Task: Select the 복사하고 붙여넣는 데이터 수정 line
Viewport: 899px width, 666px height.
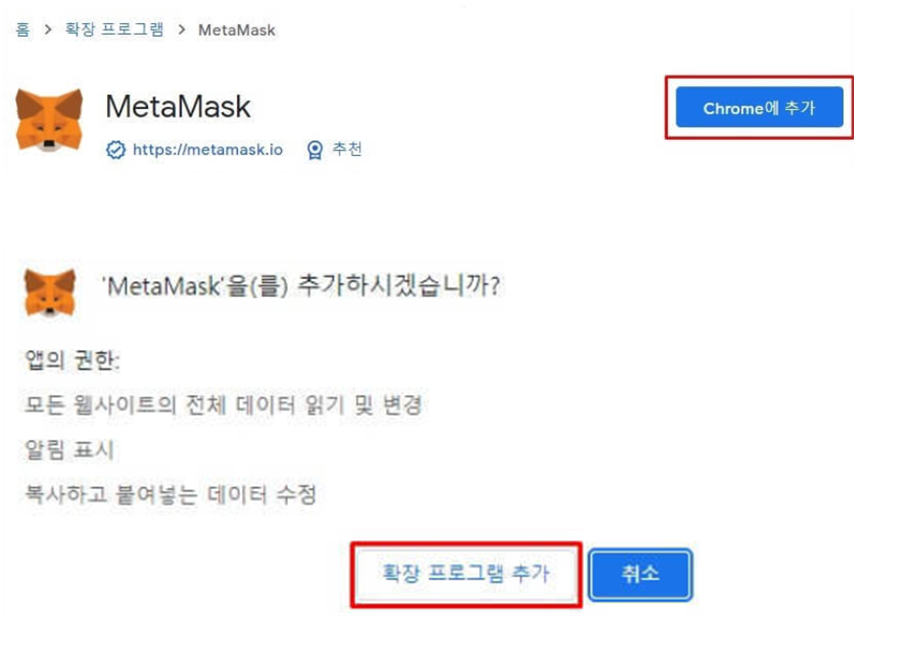Action: tap(170, 494)
